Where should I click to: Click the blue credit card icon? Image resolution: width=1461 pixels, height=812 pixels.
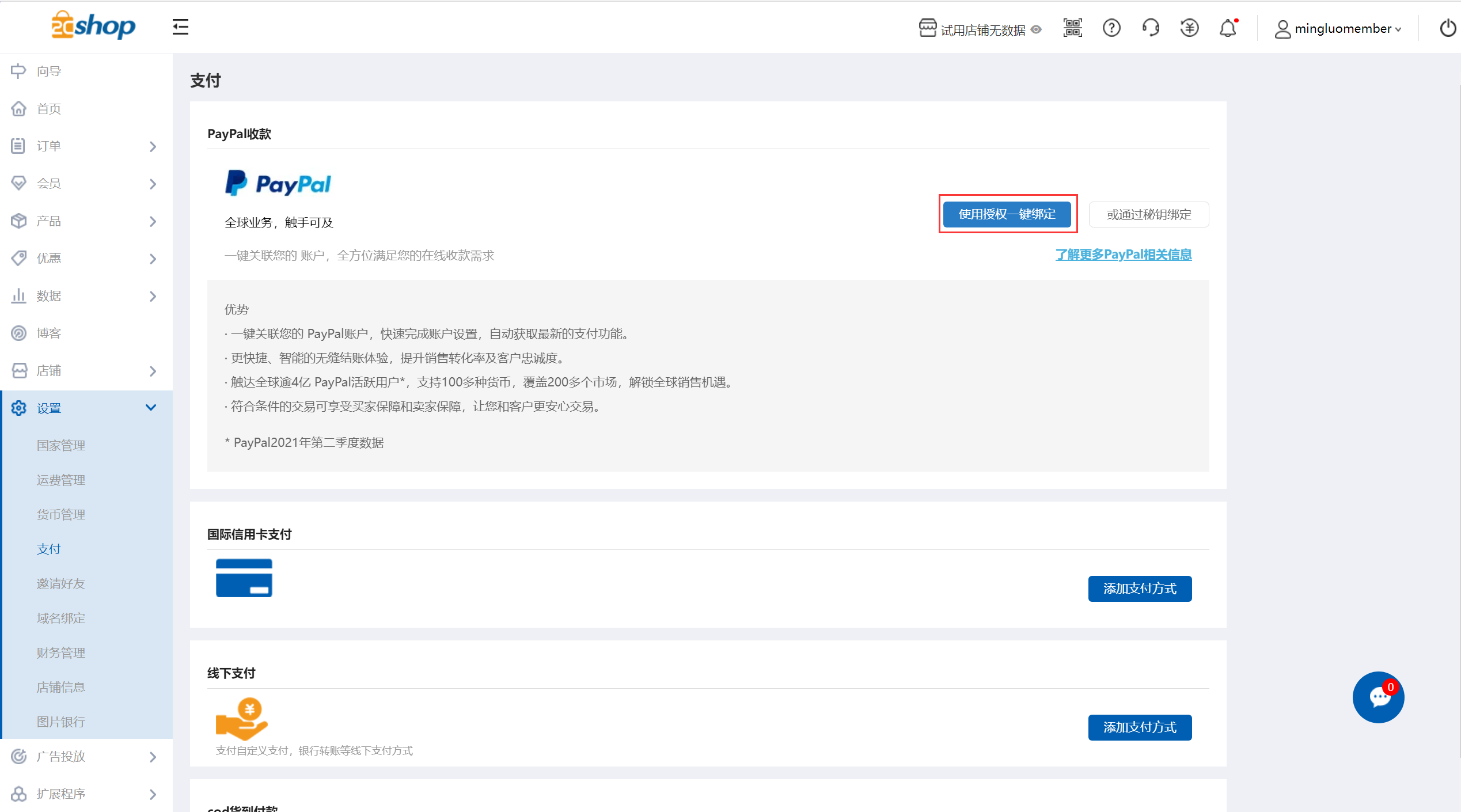coord(244,578)
